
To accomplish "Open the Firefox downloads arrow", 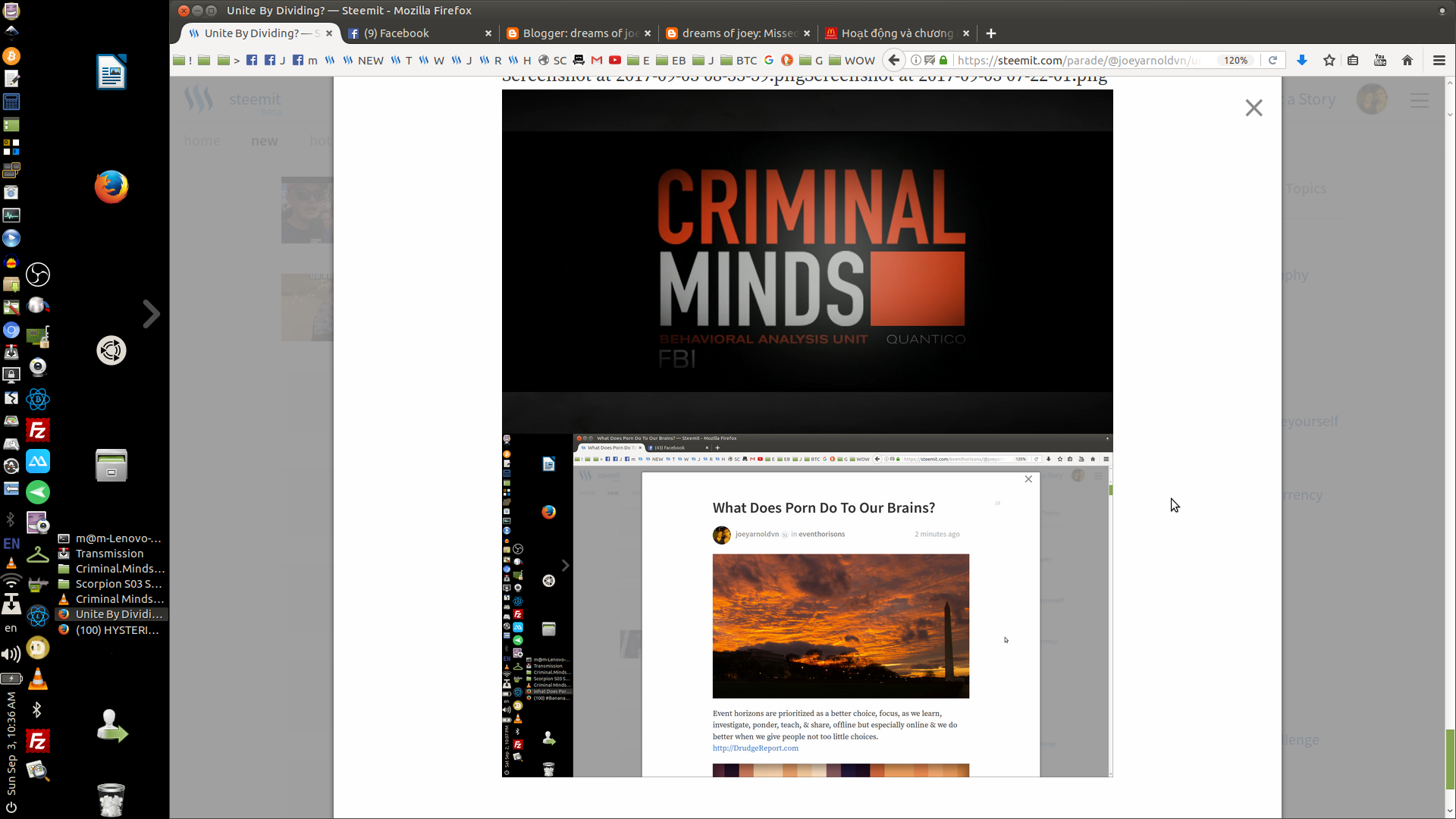I will (x=1302, y=60).
